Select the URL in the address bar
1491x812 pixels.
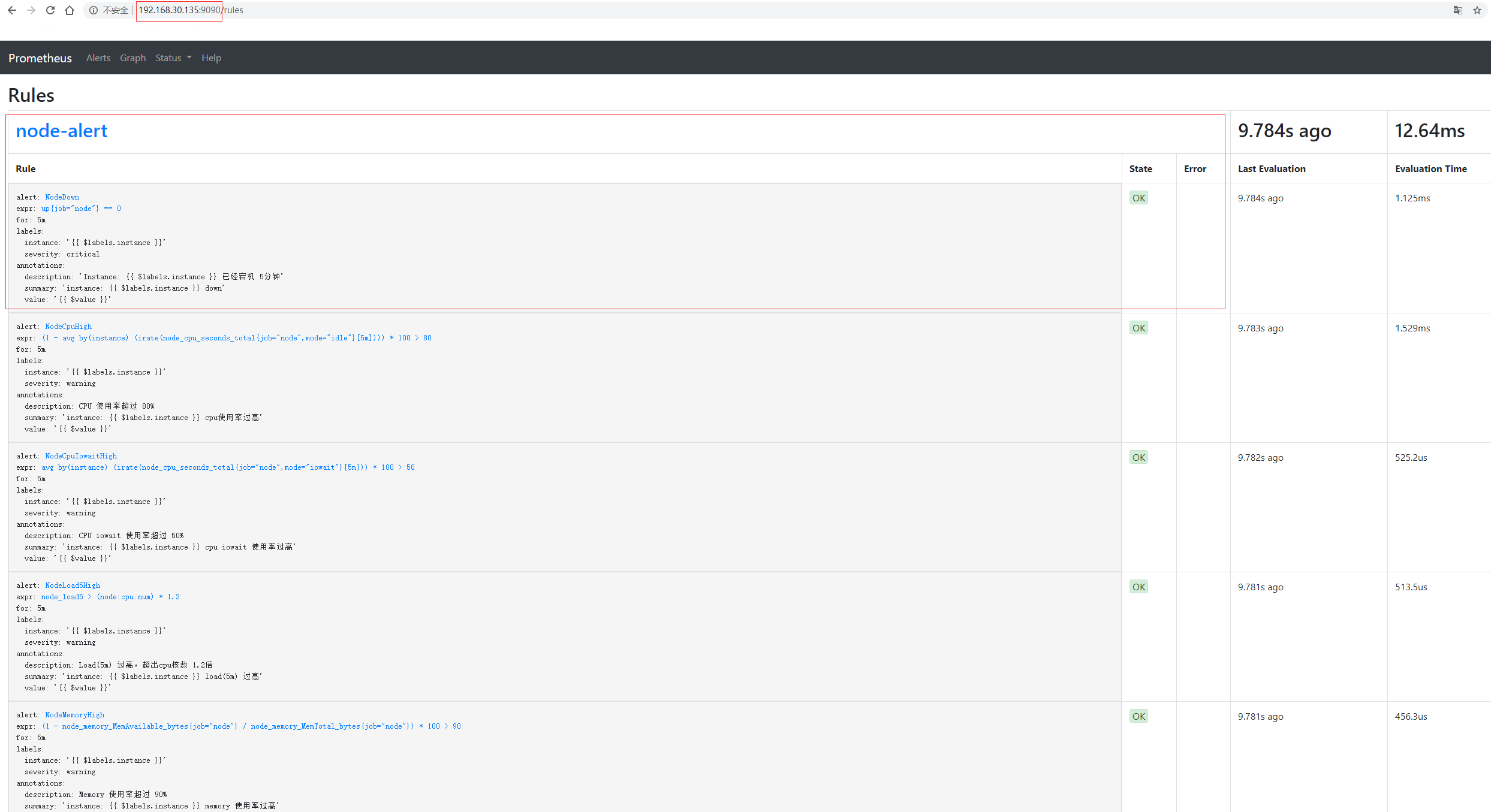coord(179,10)
